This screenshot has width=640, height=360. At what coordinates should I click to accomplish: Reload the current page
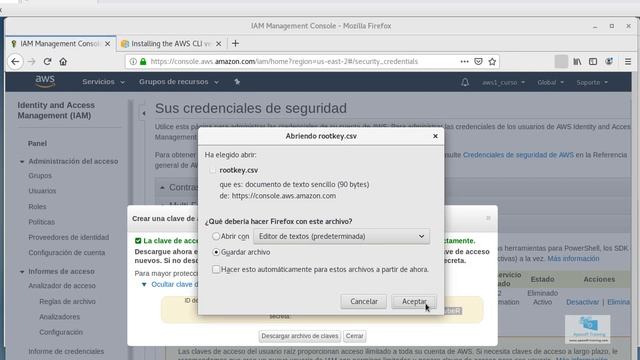pyautogui.click(x=47, y=62)
